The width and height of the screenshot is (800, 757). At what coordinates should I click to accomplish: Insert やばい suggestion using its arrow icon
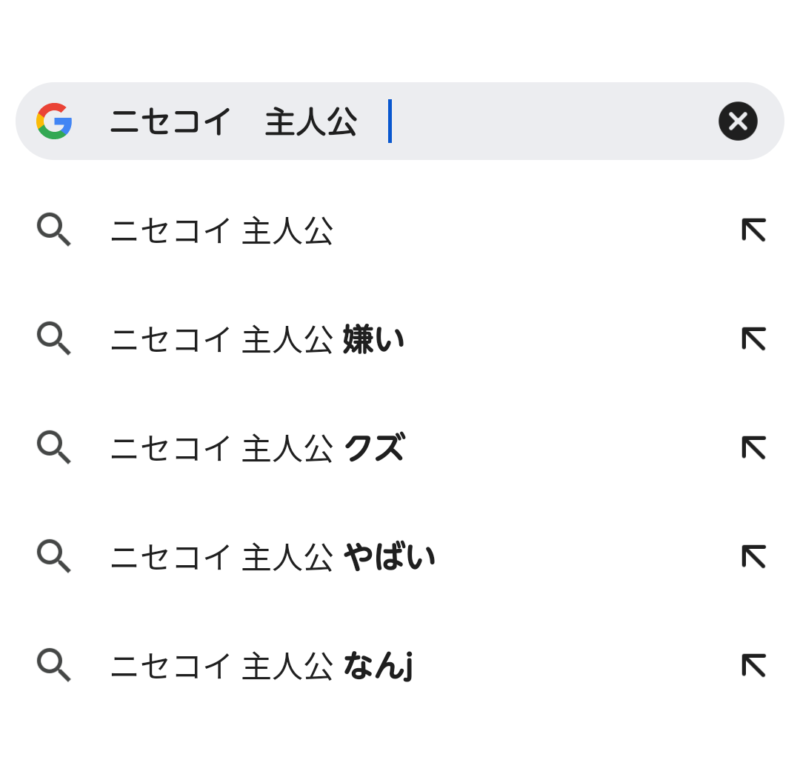click(x=752, y=555)
